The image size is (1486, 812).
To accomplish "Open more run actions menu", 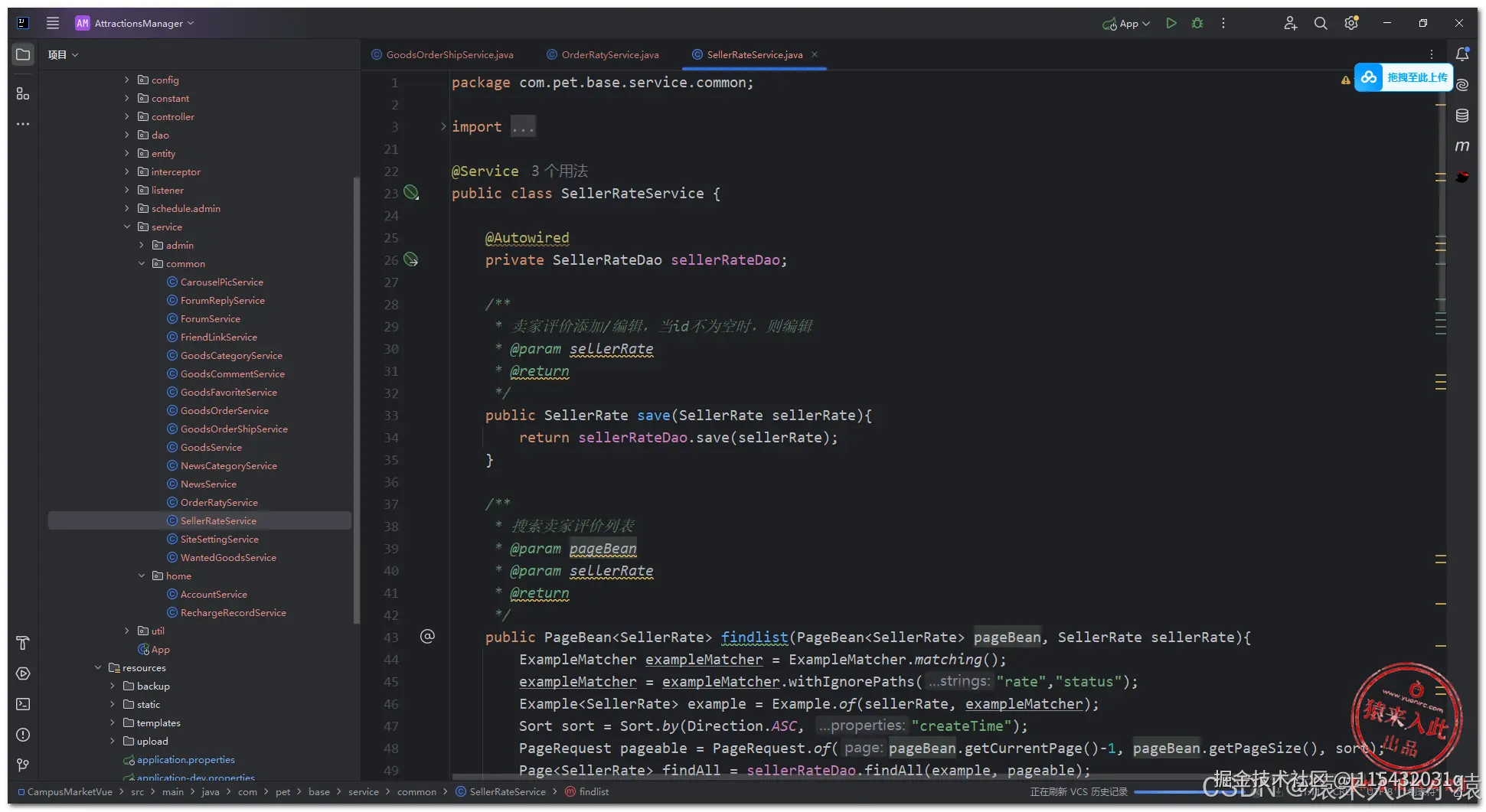I will click(x=1223, y=23).
